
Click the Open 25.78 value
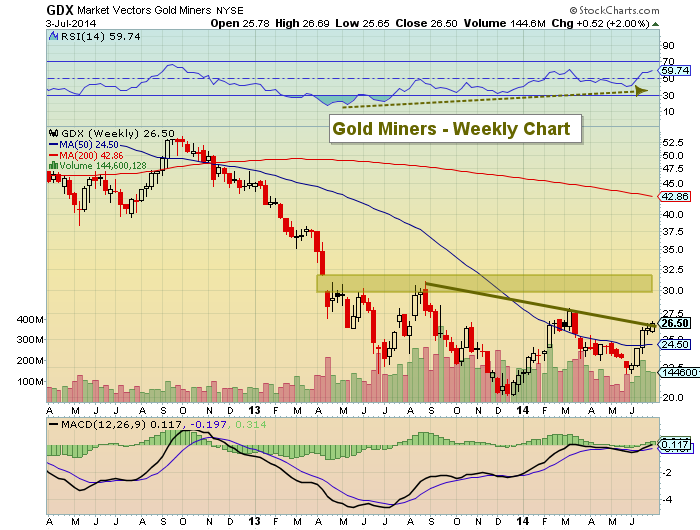point(240,24)
